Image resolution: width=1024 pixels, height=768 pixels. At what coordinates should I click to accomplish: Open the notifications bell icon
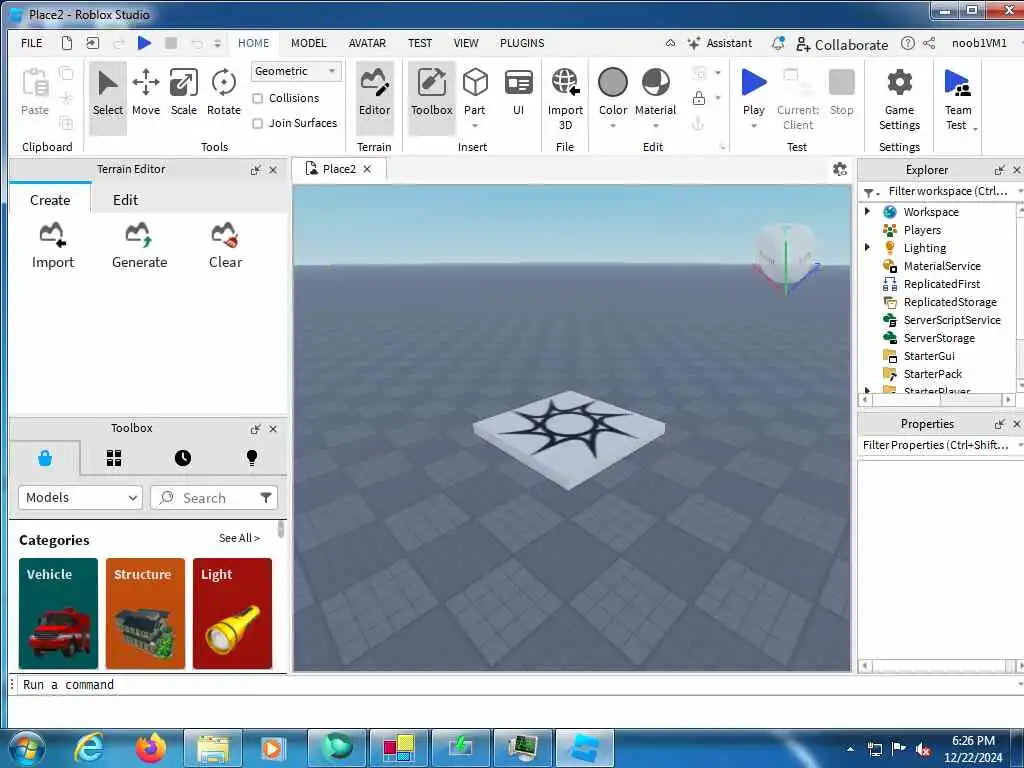[778, 43]
